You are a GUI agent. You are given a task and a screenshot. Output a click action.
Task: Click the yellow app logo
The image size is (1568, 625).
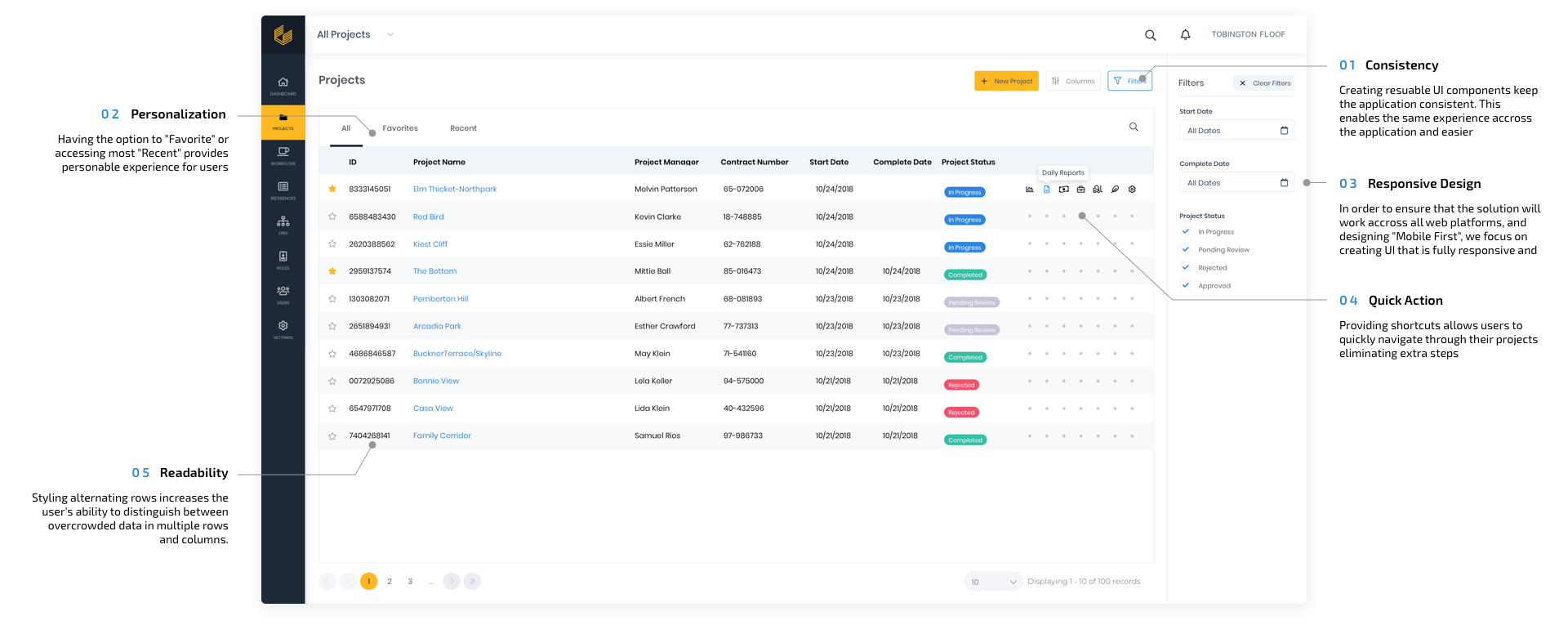pyautogui.click(x=283, y=34)
